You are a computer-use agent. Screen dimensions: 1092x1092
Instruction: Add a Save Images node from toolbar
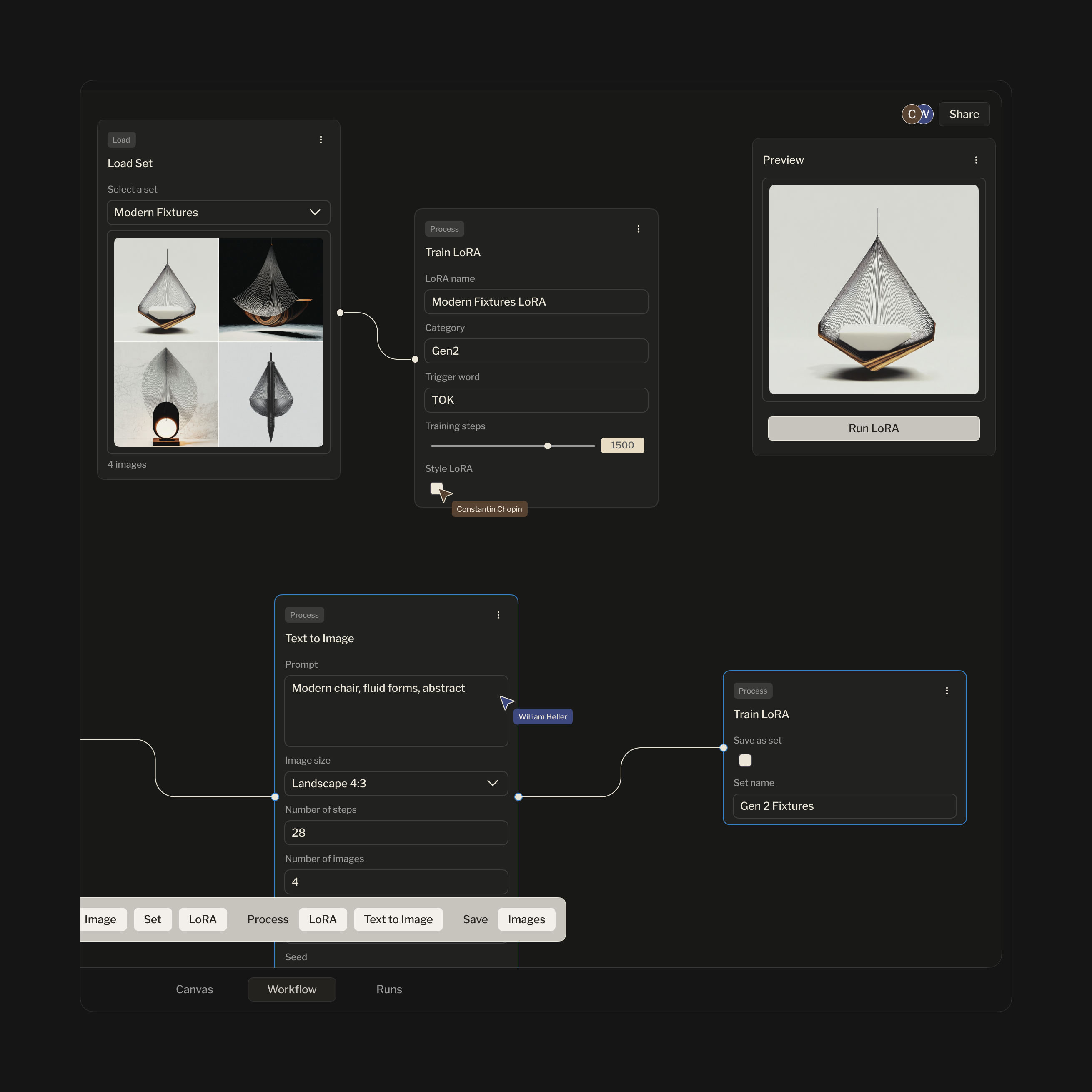(527, 919)
